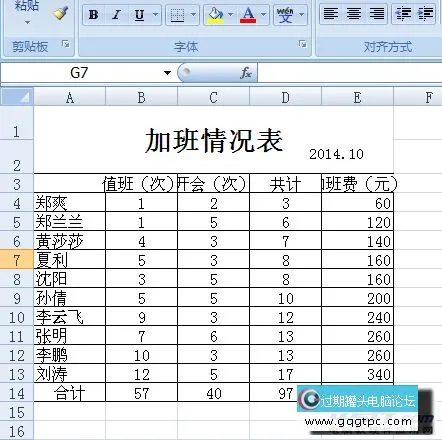Open borders dropdown arrow
Image resolution: width=442 pixels, height=440 pixels.
pyautogui.click(x=193, y=15)
